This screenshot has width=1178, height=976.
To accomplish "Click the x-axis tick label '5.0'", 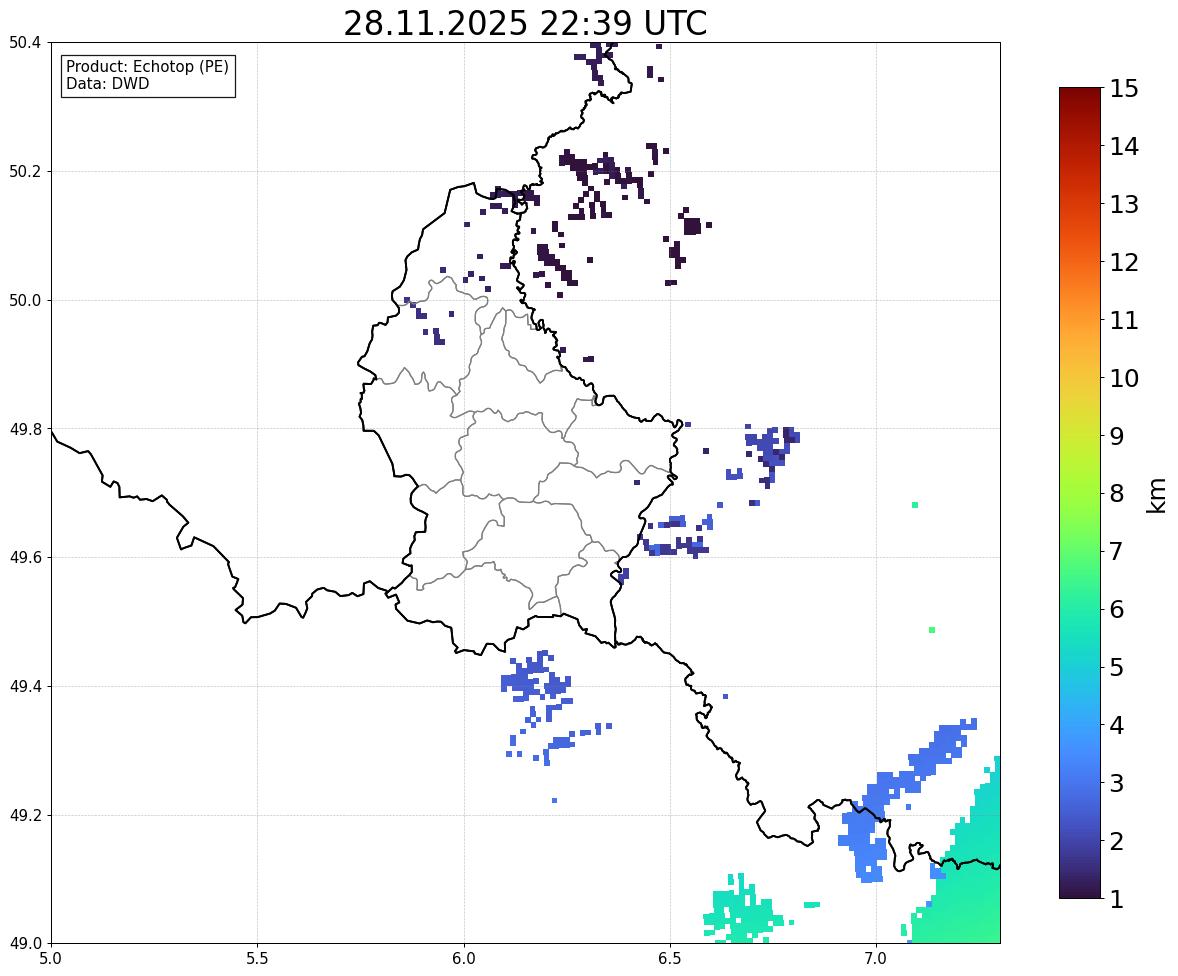I will (x=51, y=959).
